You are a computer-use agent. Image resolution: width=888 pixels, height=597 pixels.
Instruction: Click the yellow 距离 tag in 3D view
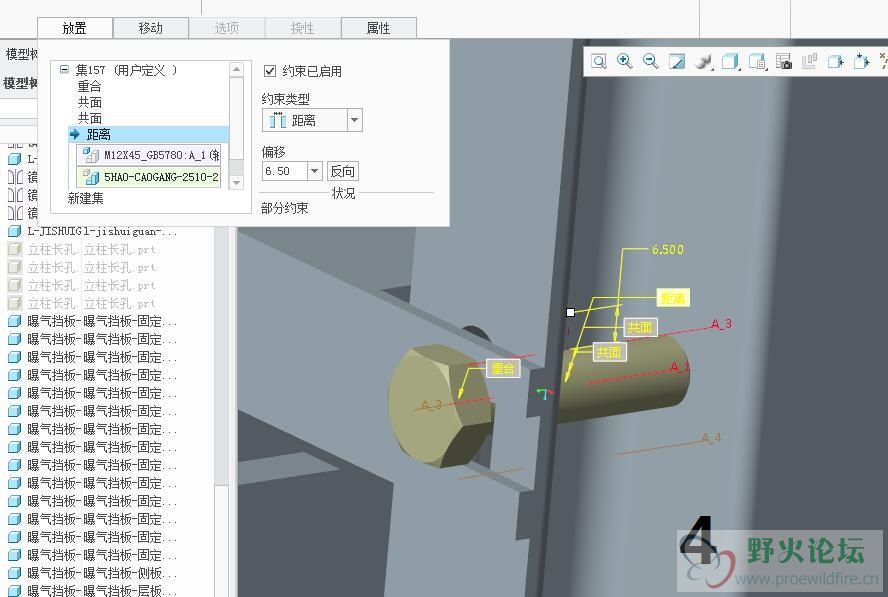point(673,298)
